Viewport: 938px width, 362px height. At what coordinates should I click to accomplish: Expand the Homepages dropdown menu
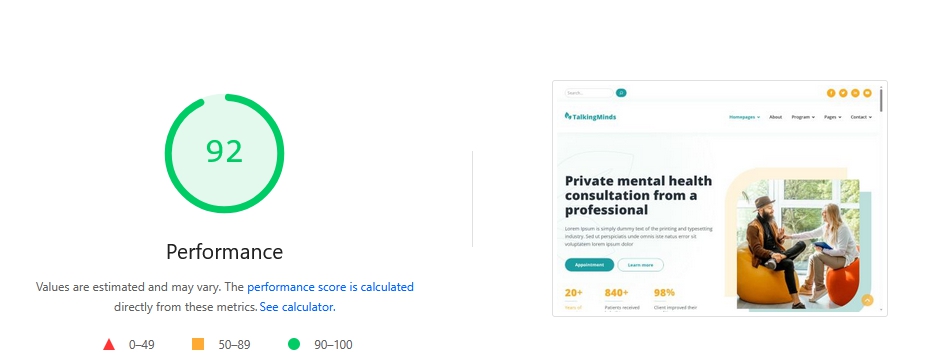[x=744, y=117]
